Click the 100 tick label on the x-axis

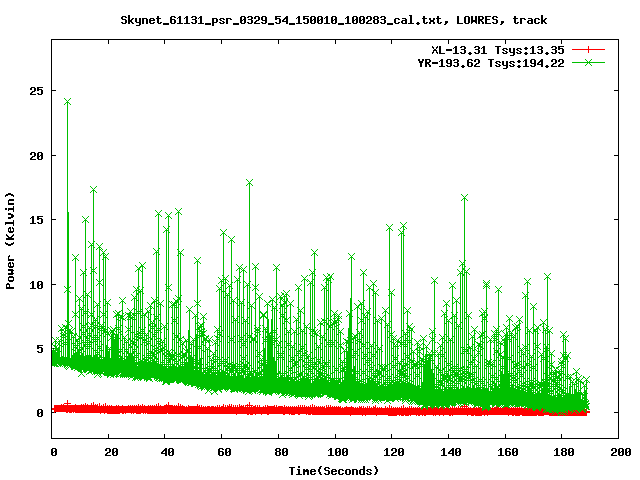click(336, 452)
